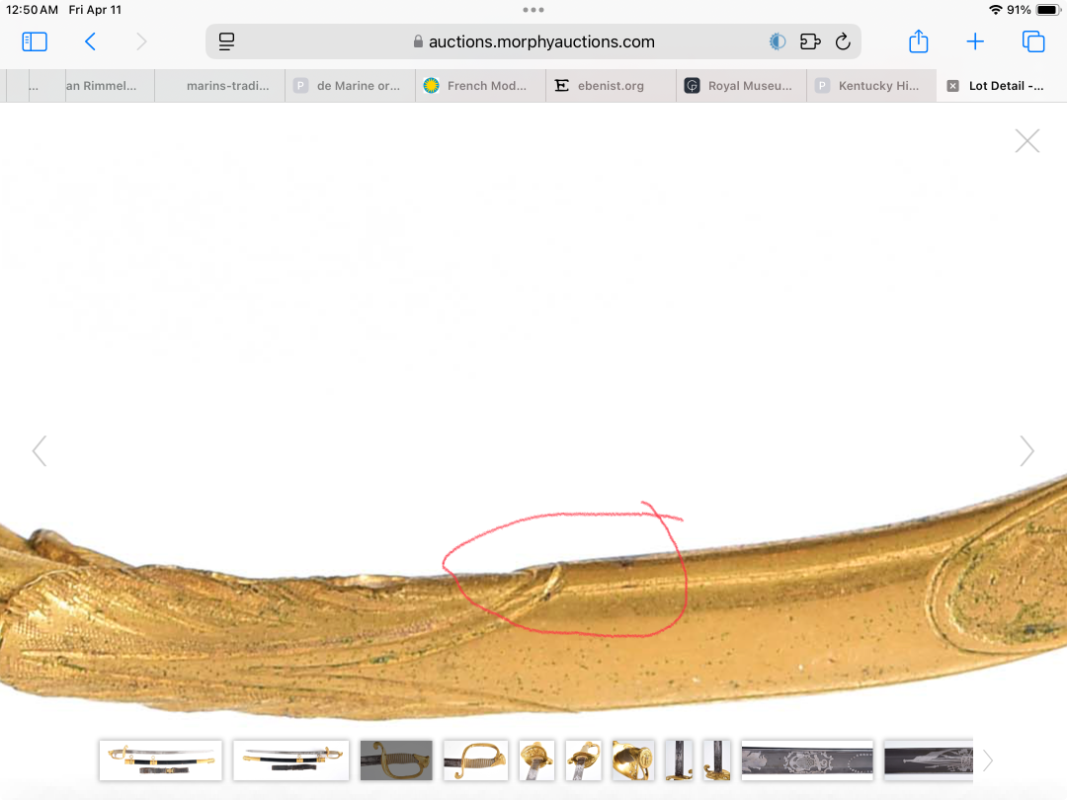Open a new tab with plus icon
1067x800 pixels.
pos(975,41)
